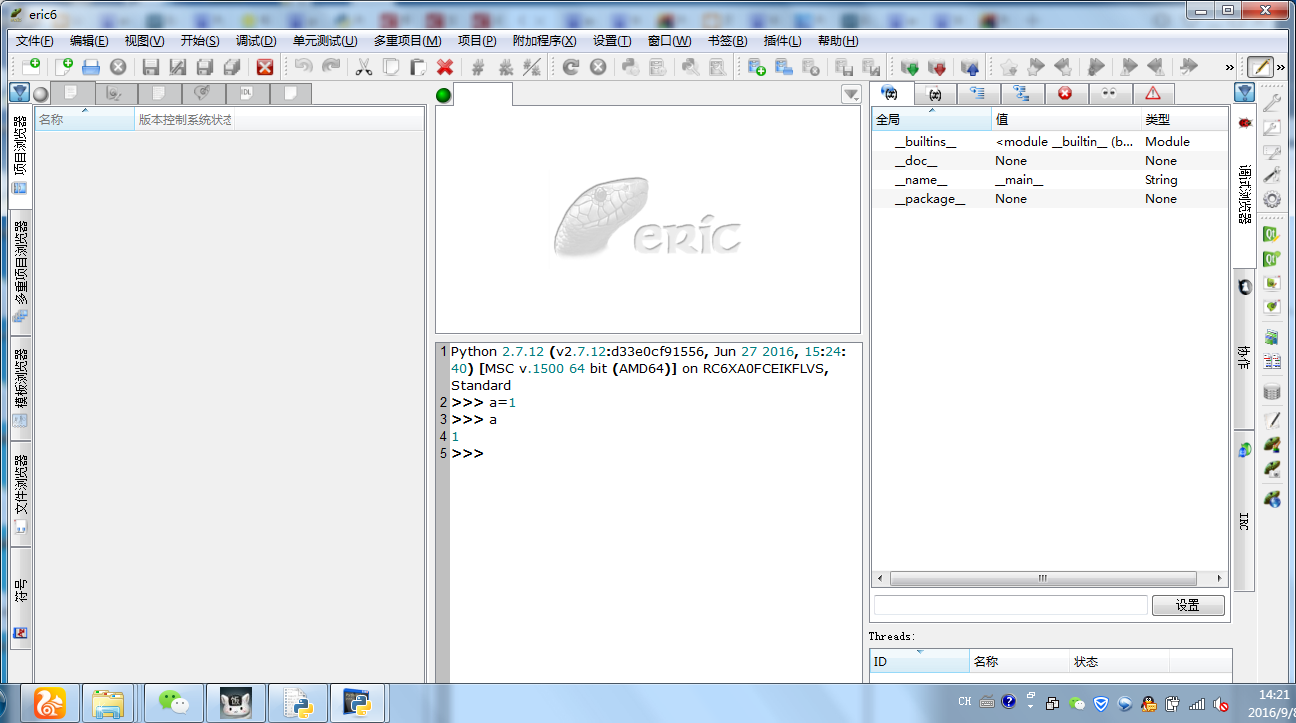Open the 编辑(E) menu
This screenshot has height=723, width=1296.
pos(89,41)
